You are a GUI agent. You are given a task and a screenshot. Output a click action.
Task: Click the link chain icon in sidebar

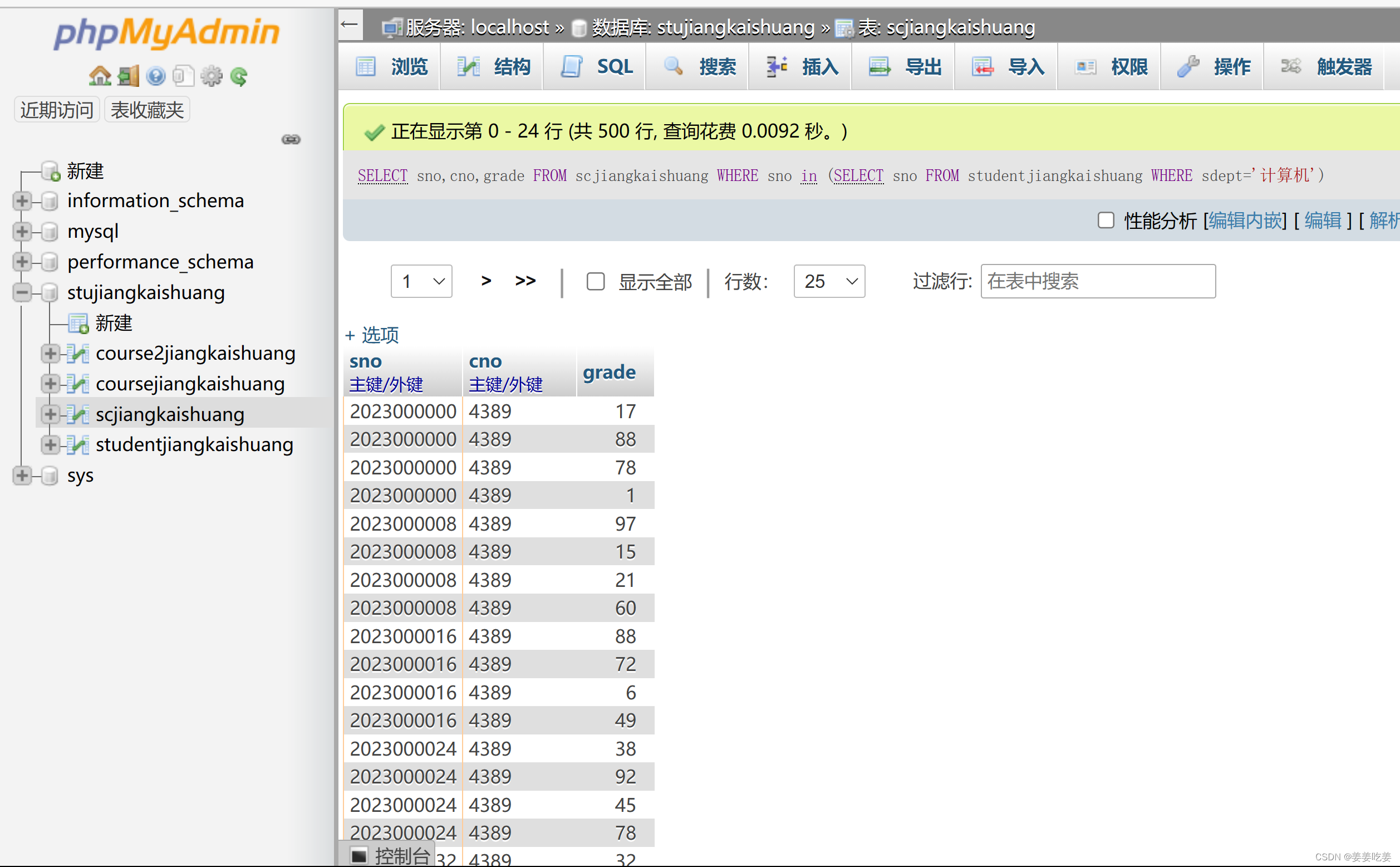pos(291,139)
